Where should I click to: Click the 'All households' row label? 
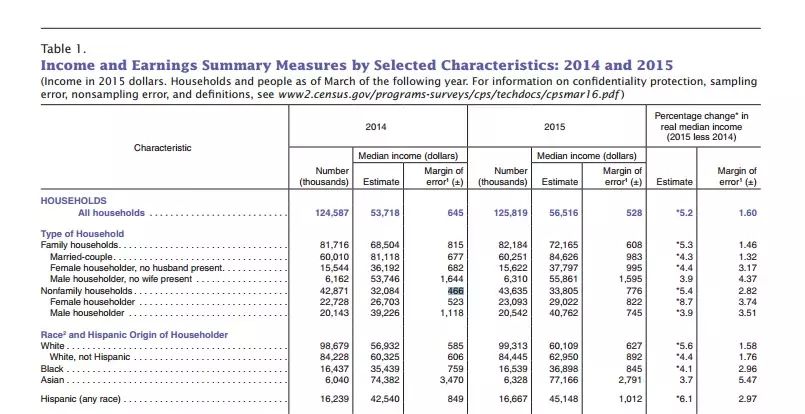tap(111, 213)
